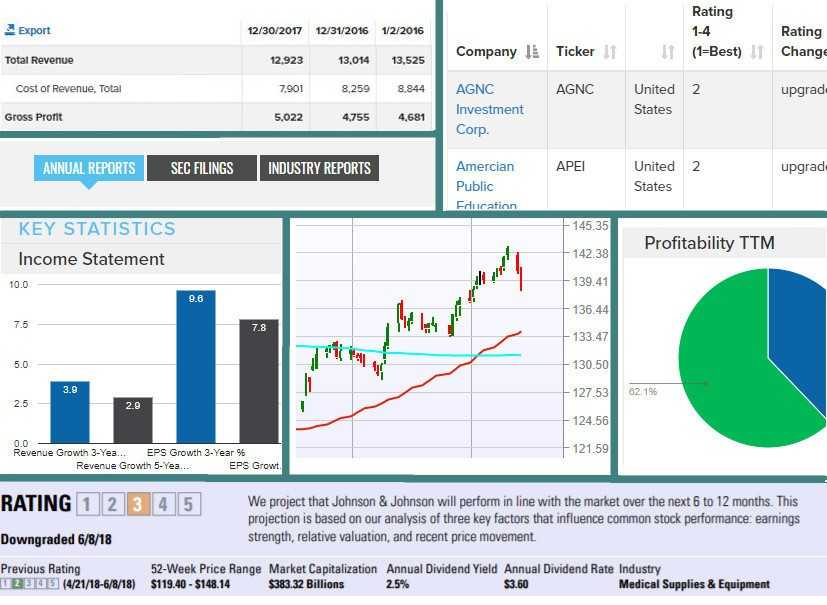This screenshot has height=605, width=827.
Task: Click the Profitability TTM heading
Action: pyautogui.click(x=709, y=243)
